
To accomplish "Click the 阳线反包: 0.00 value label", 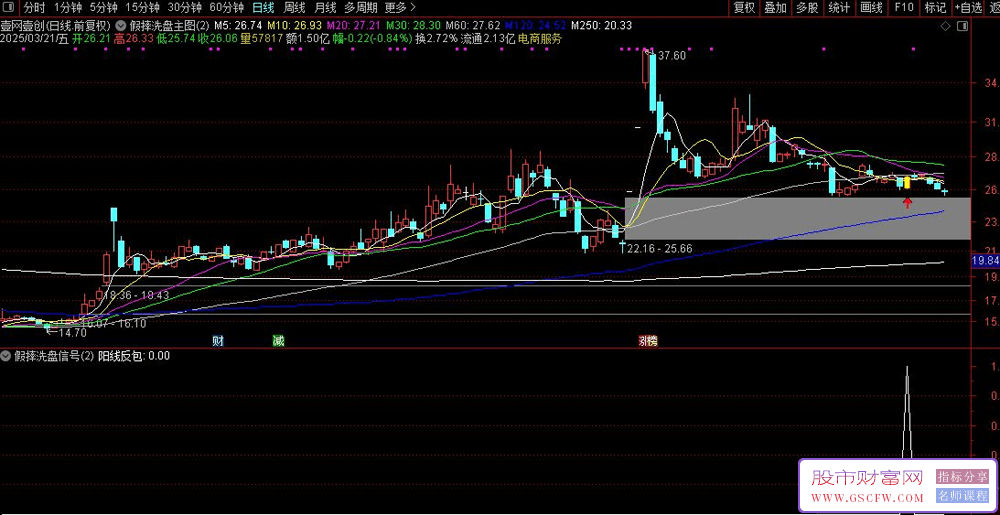I will (x=134, y=356).
